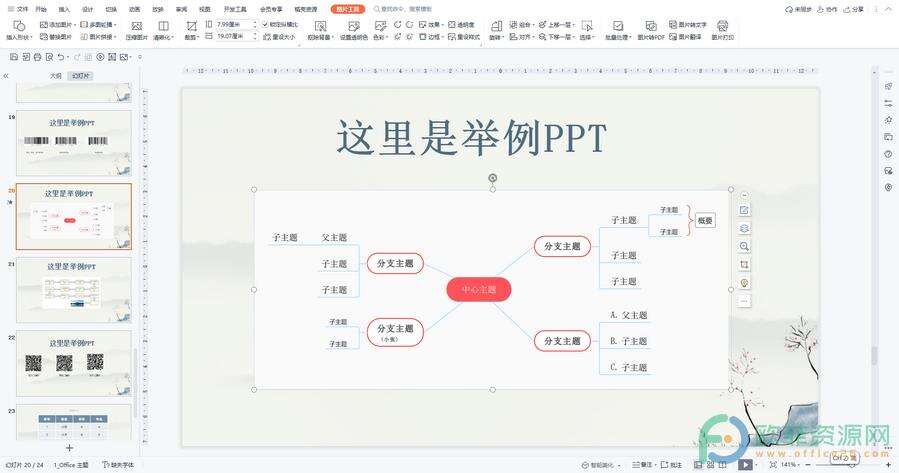Click the undo arrow icon

[x=61, y=57]
